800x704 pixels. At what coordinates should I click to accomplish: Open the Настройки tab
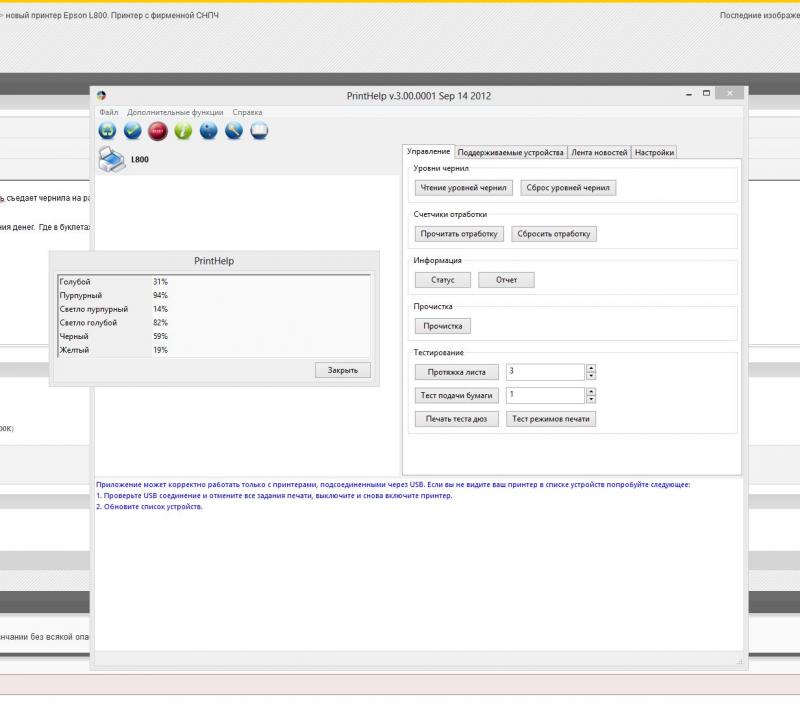(655, 153)
